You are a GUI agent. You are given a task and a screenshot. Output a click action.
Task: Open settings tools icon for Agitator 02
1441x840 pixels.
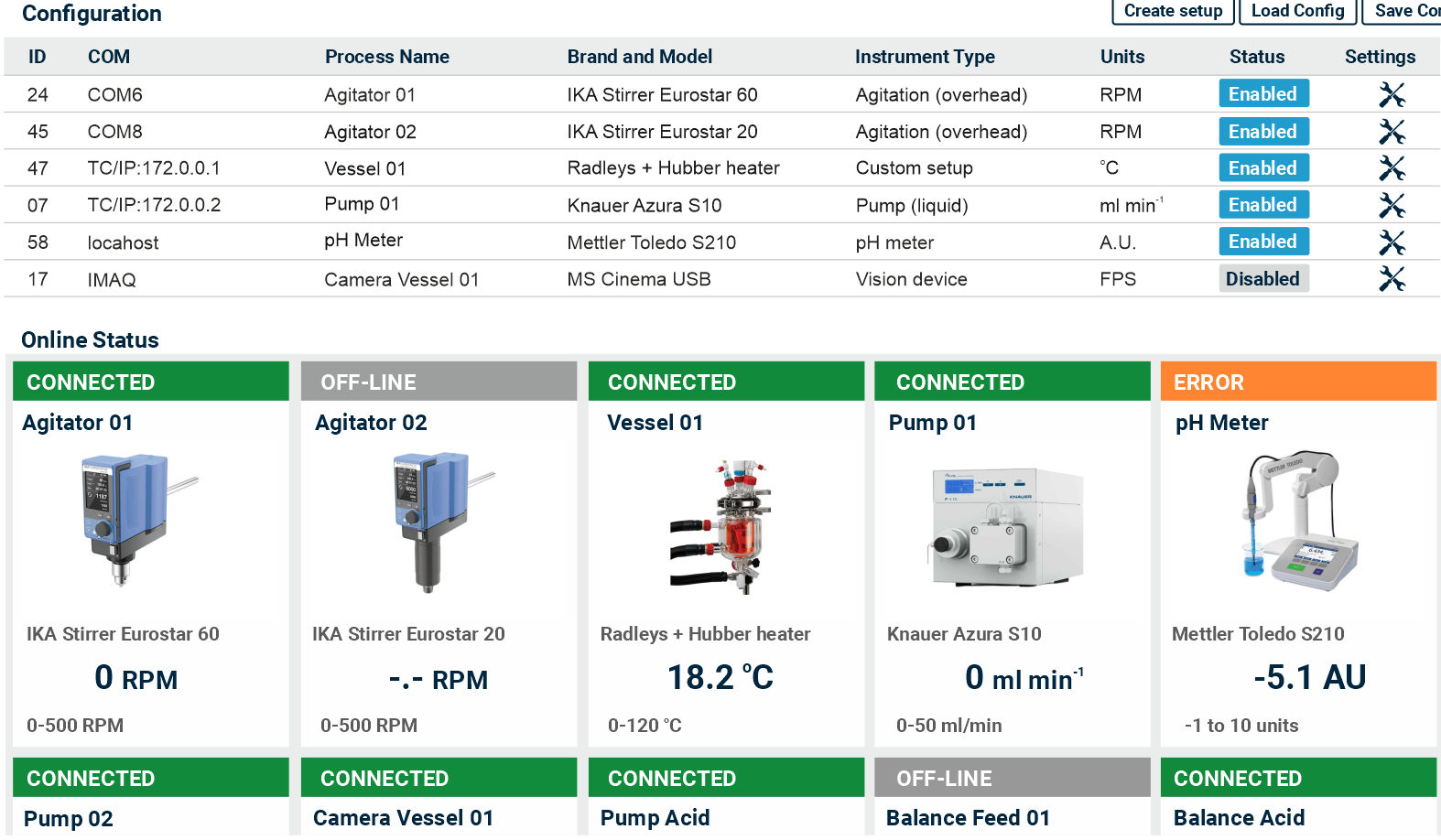(x=1392, y=132)
